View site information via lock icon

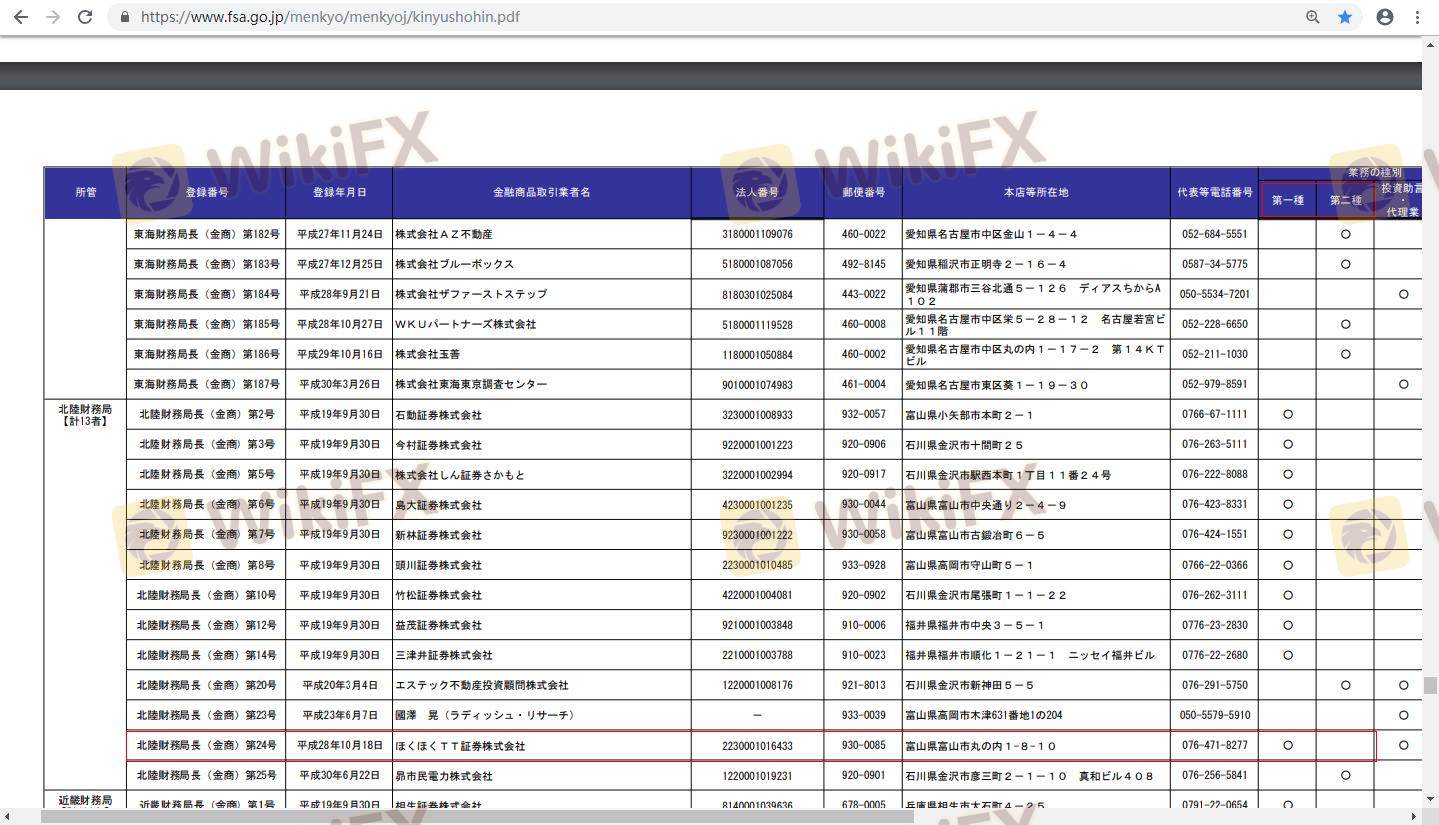click(x=125, y=17)
